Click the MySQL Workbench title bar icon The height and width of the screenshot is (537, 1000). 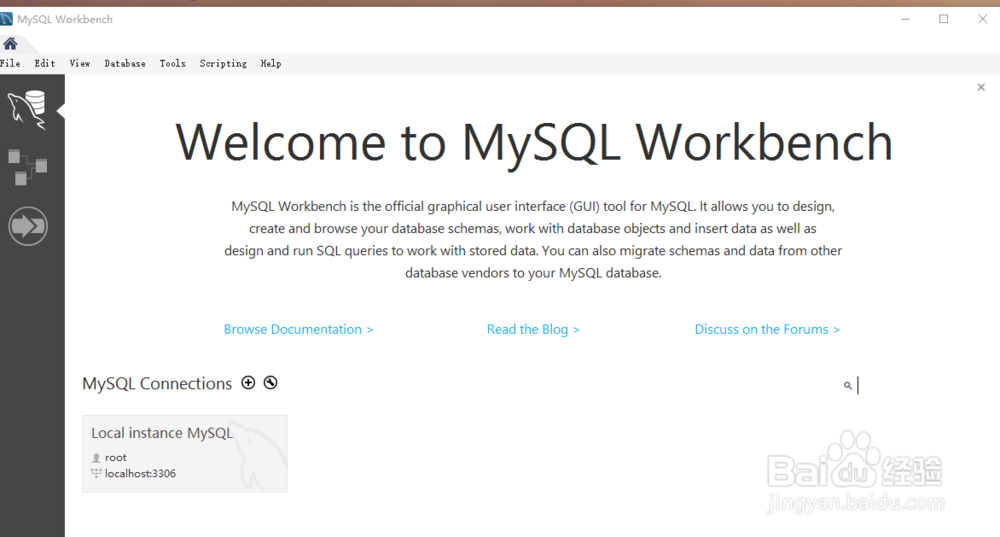coord(6,19)
